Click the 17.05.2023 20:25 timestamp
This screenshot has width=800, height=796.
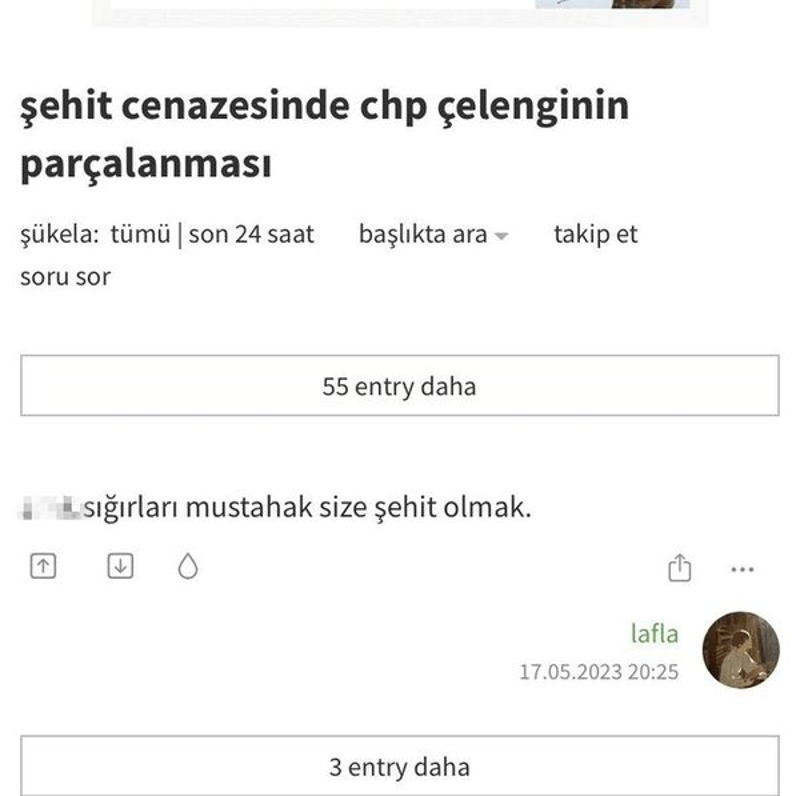click(x=598, y=671)
